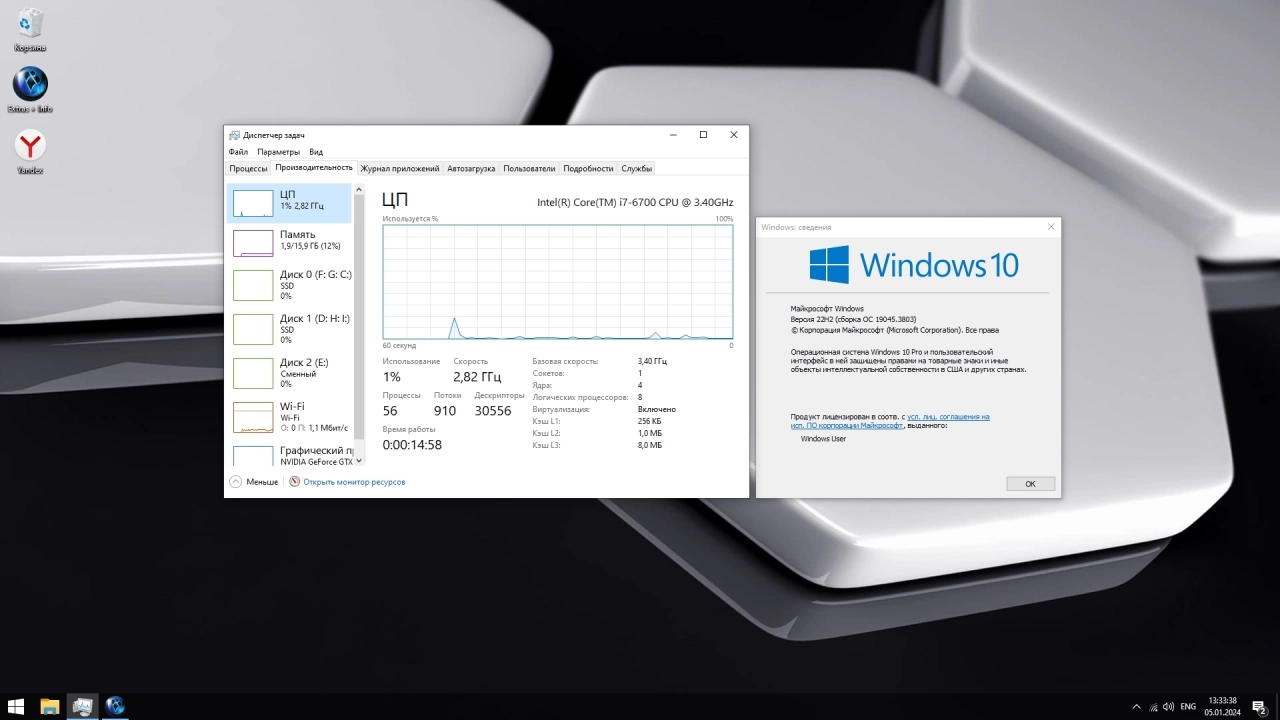Click the Версия 22H2 build text
The width and height of the screenshot is (1280, 720).
point(853,319)
